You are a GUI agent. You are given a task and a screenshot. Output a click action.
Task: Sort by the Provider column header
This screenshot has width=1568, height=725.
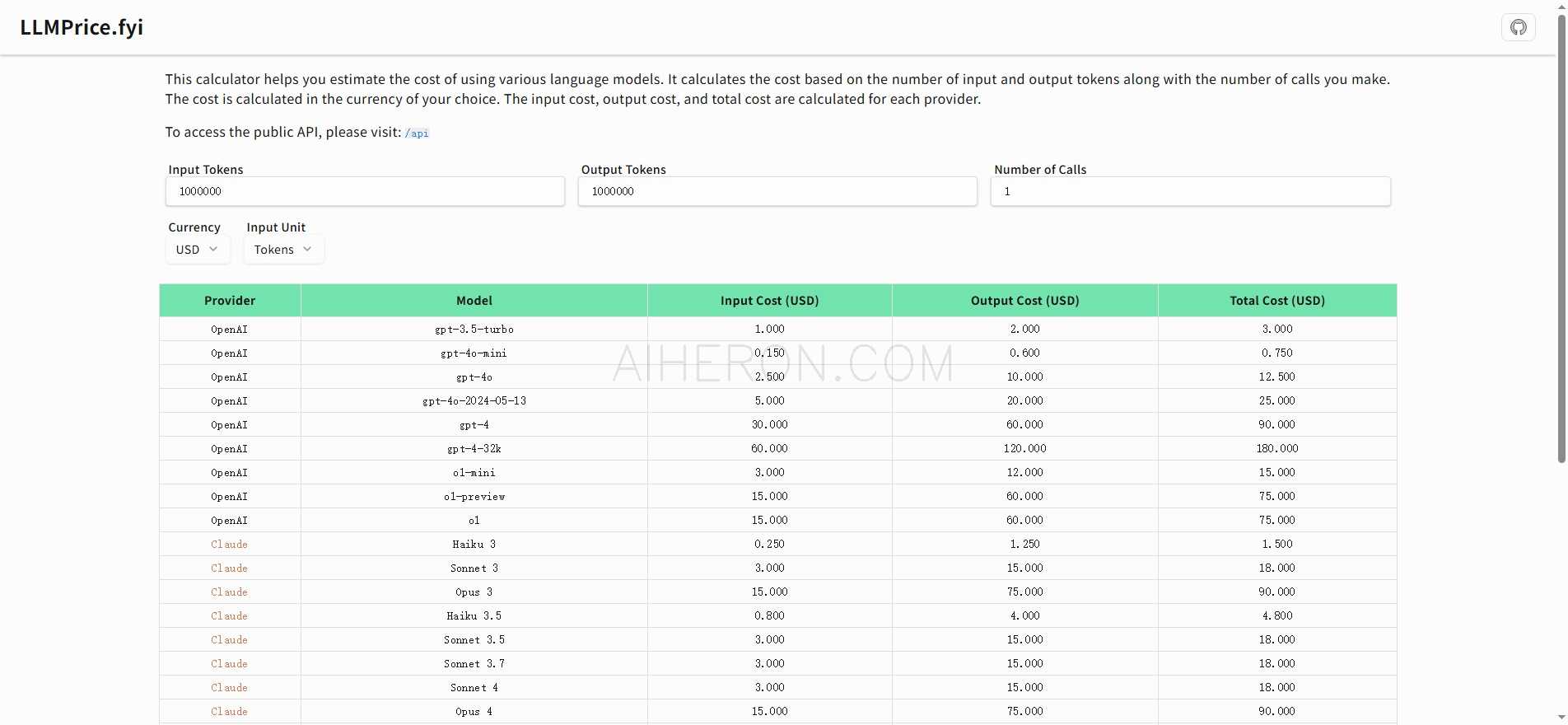pos(230,301)
